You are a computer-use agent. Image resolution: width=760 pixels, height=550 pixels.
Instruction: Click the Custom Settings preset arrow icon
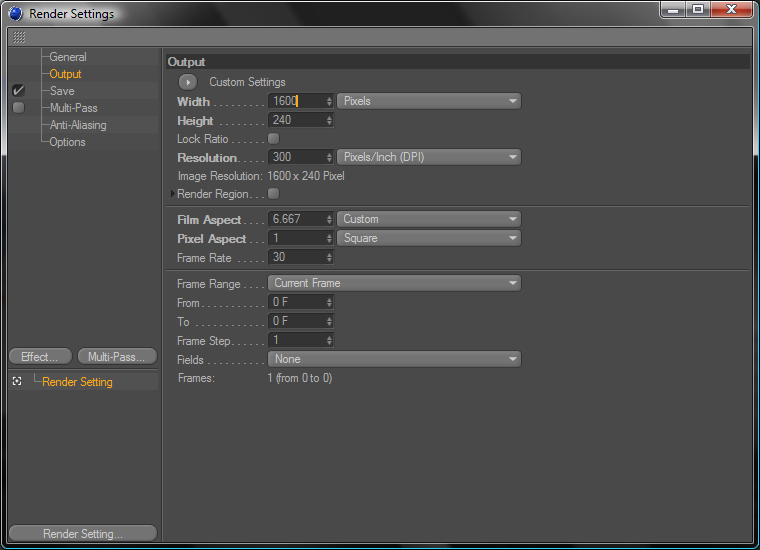pos(188,82)
